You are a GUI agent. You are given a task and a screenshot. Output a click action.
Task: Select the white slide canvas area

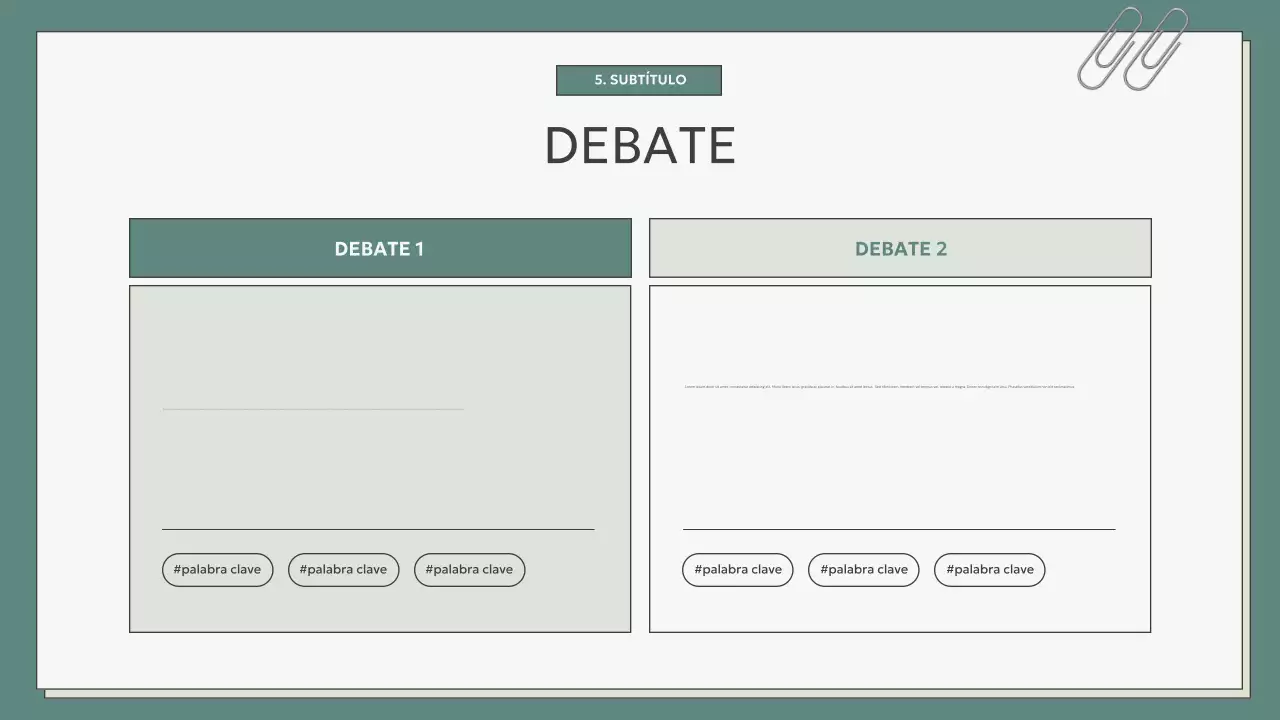(x=640, y=660)
